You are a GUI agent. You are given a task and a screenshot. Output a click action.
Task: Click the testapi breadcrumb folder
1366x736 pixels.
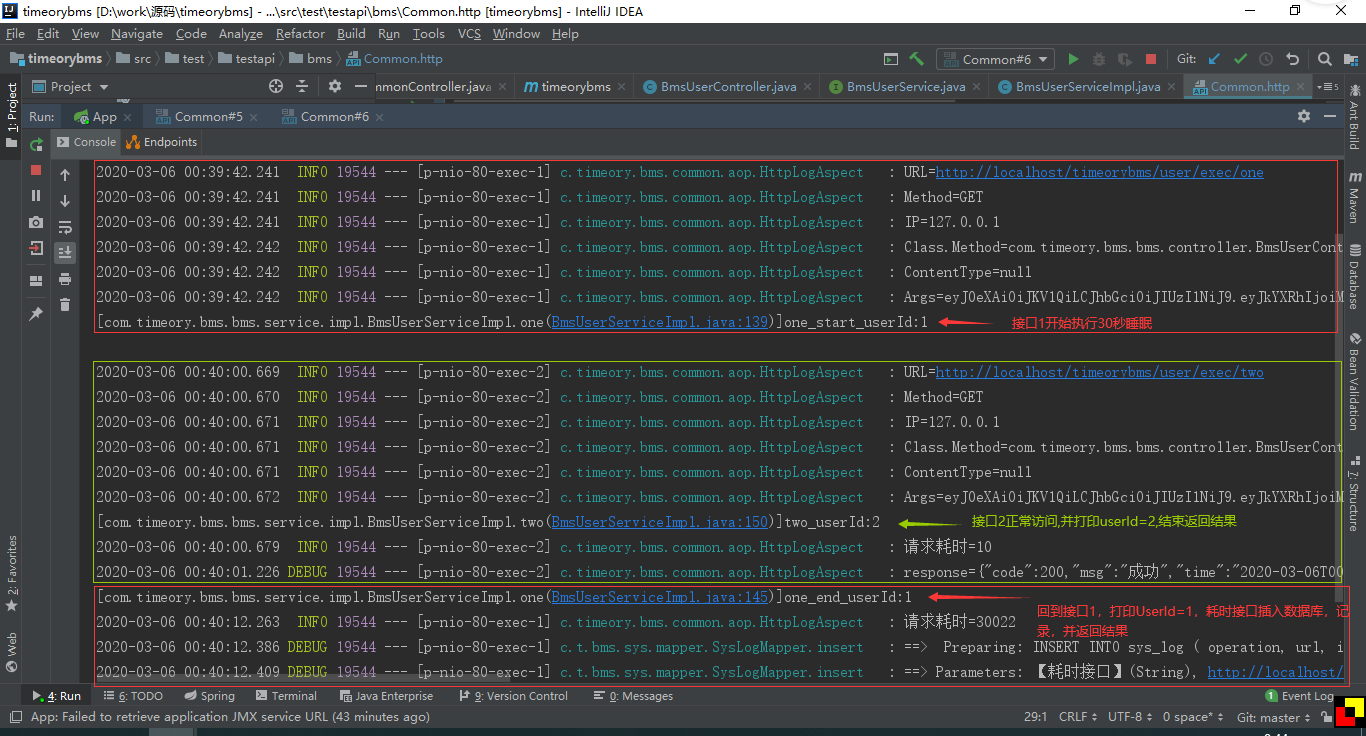click(245, 59)
